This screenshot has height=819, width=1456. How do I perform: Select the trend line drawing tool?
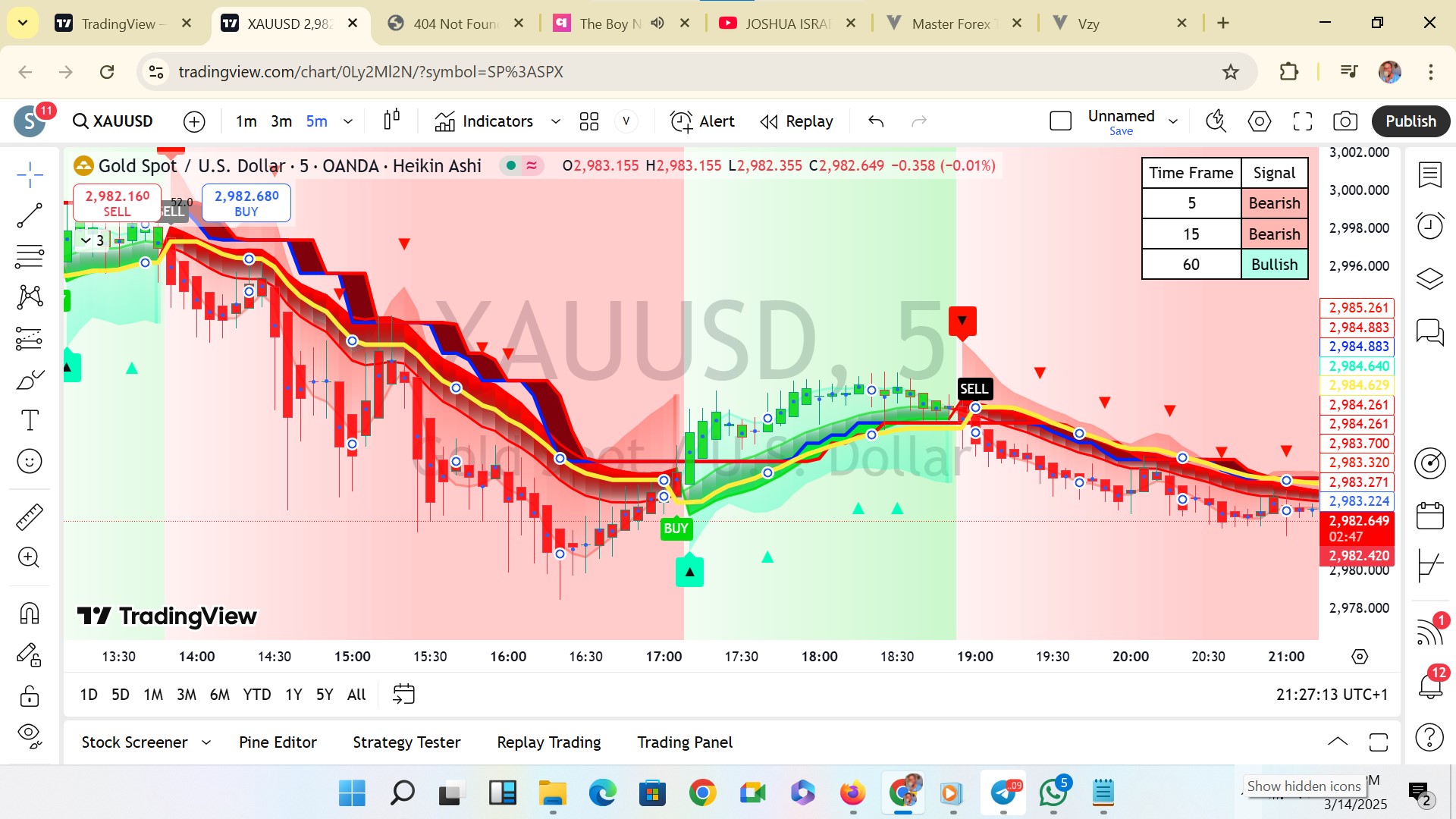point(30,215)
